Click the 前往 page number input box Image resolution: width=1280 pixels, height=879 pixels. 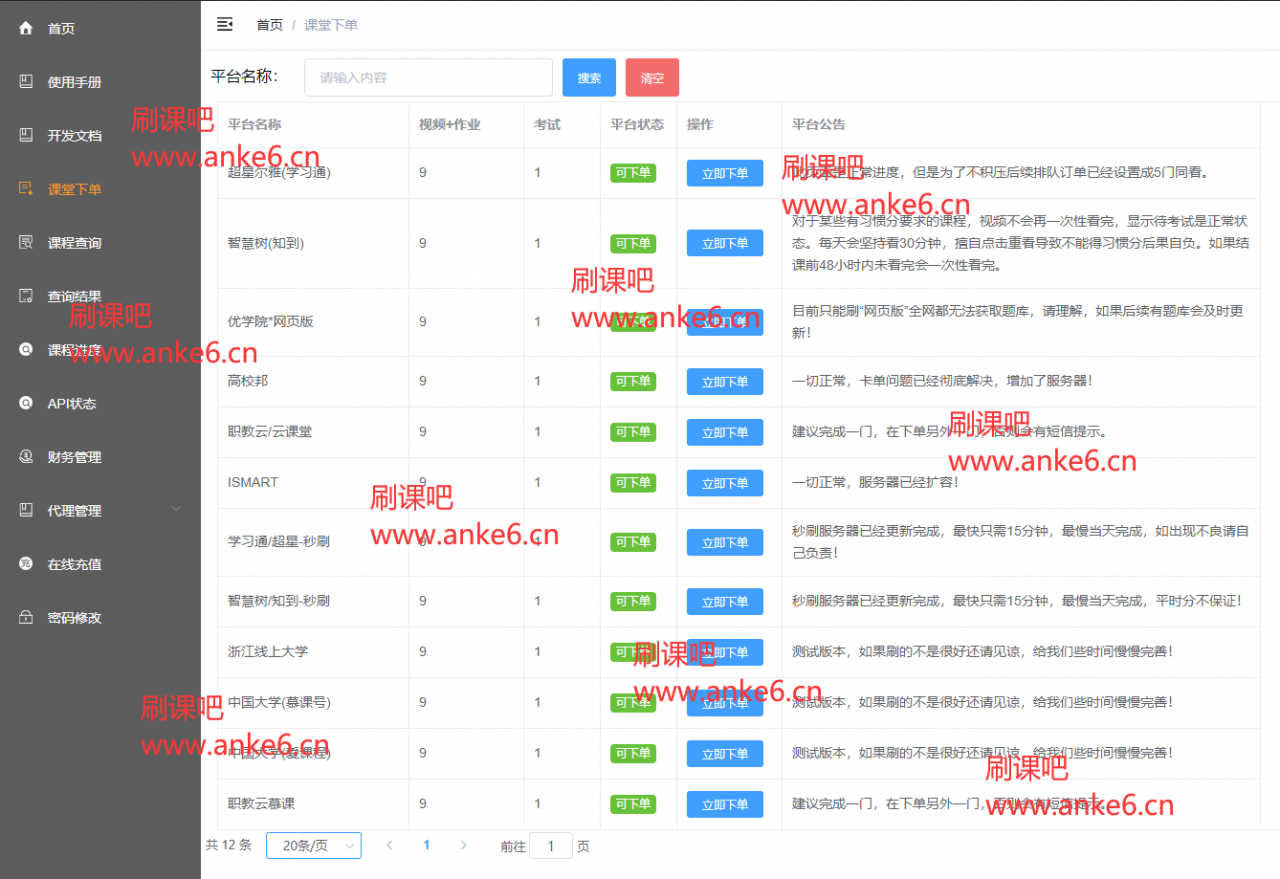point(550,846)
